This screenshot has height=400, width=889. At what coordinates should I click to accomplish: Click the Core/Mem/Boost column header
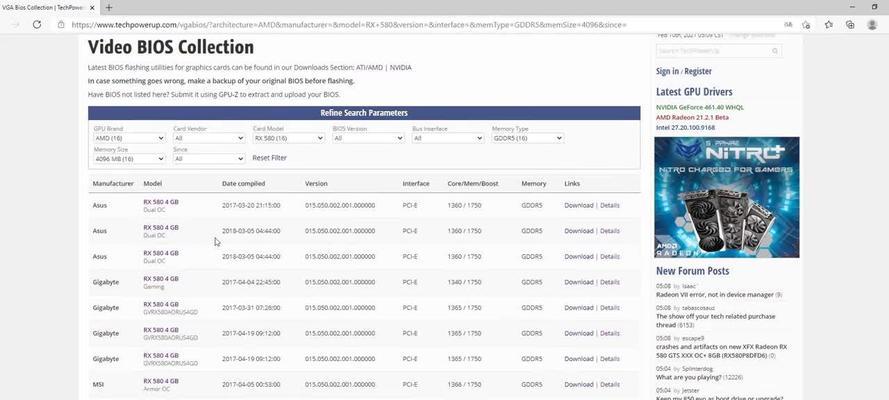[473, 184]
